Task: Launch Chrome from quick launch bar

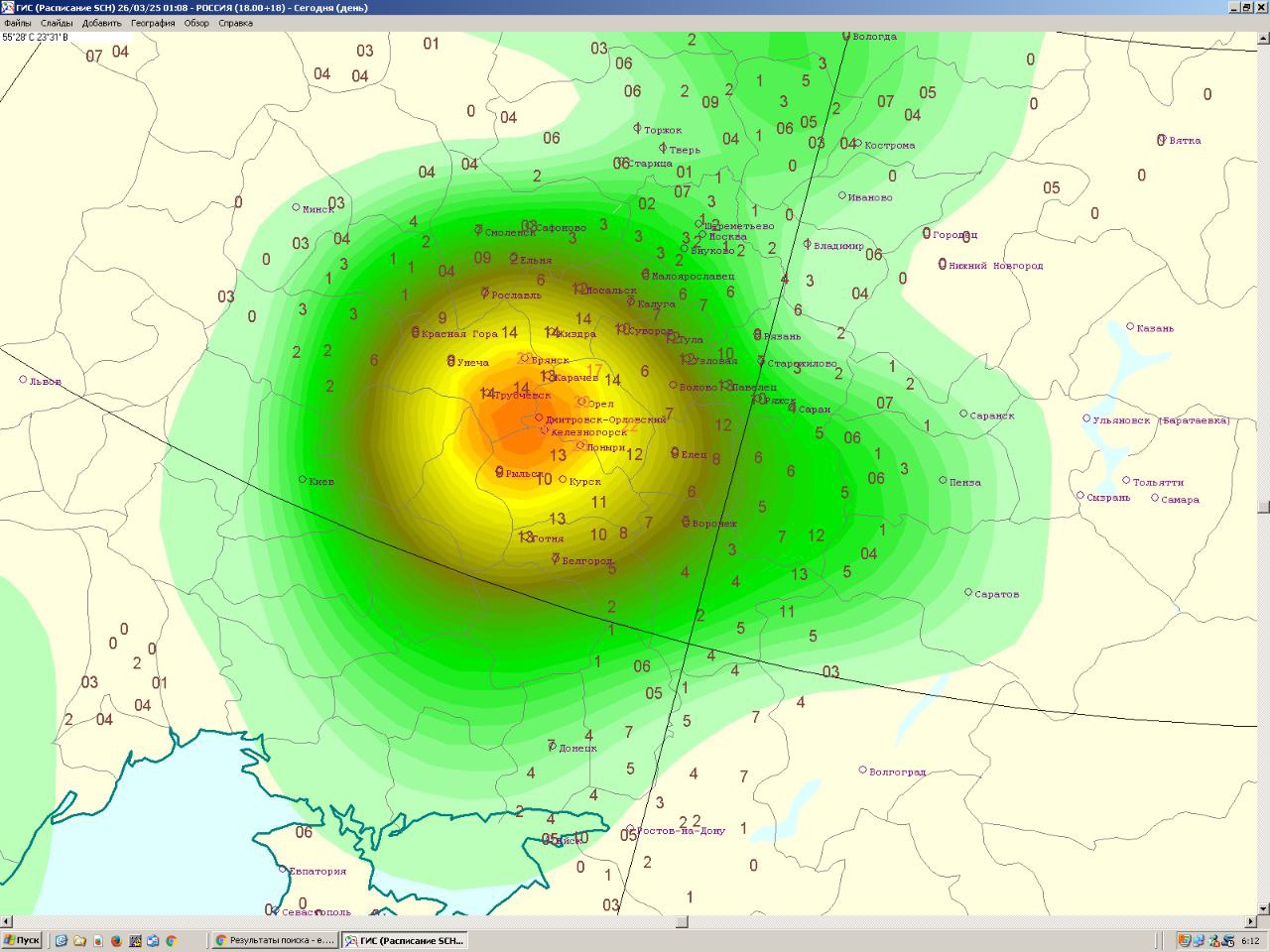Action: coord(171,940)
